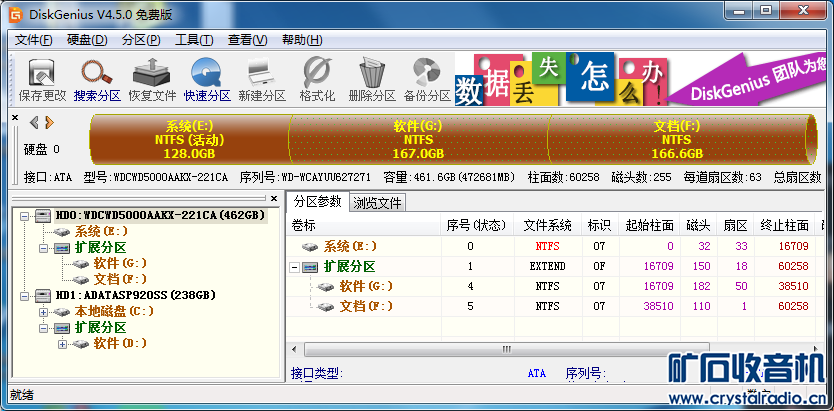The image size is (834, 411).
Task: Click 序号(状态) column header
Action: 478,225
